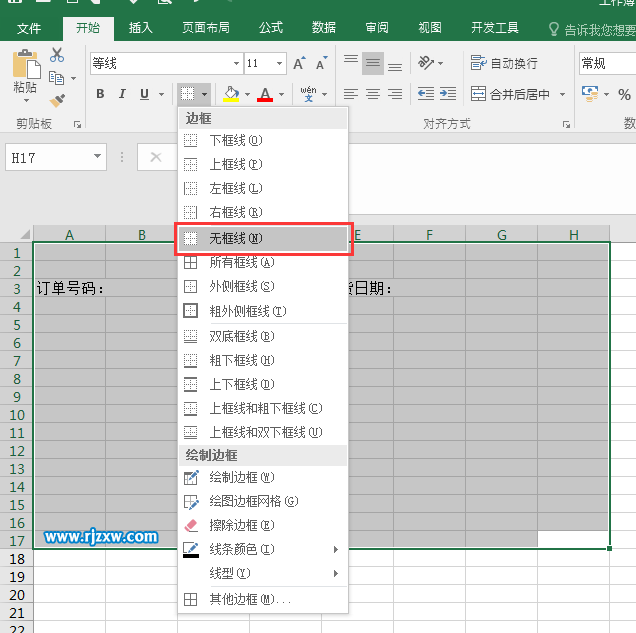Expand the font color dropdown arrow
Viewport: 636px width, 633px height.
[x=281, y=94]
